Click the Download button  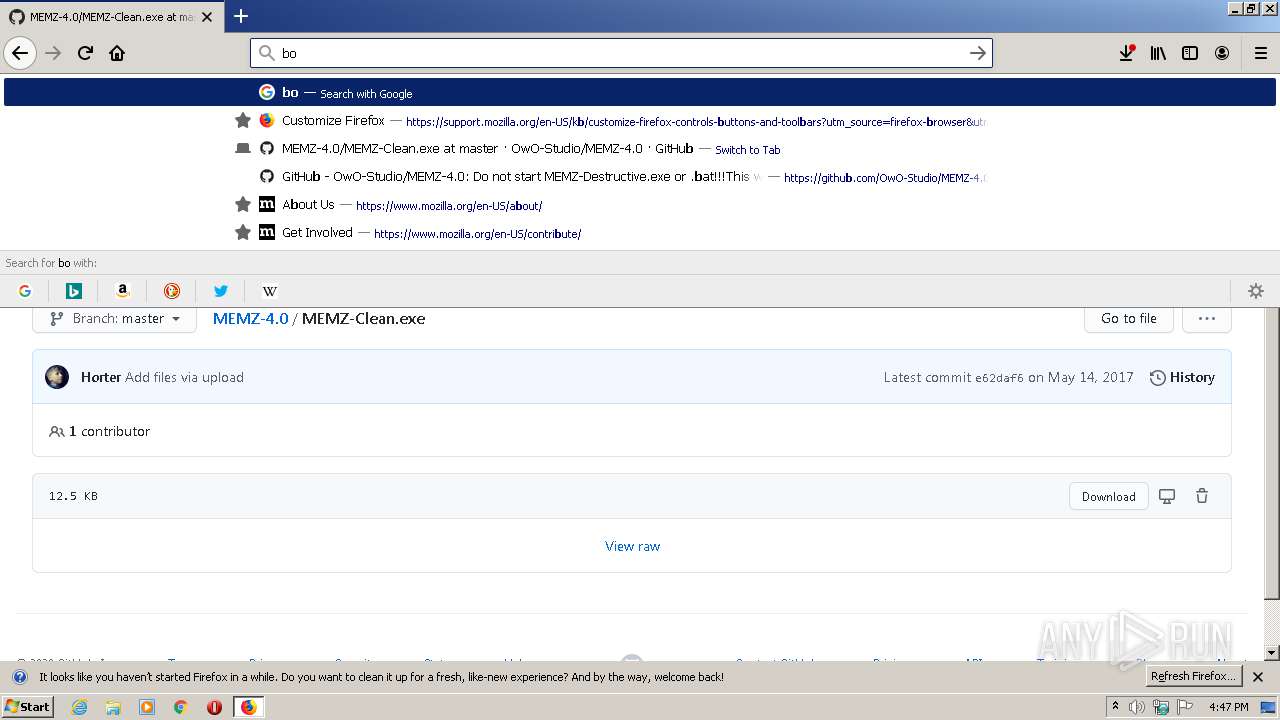point(1108,496)
